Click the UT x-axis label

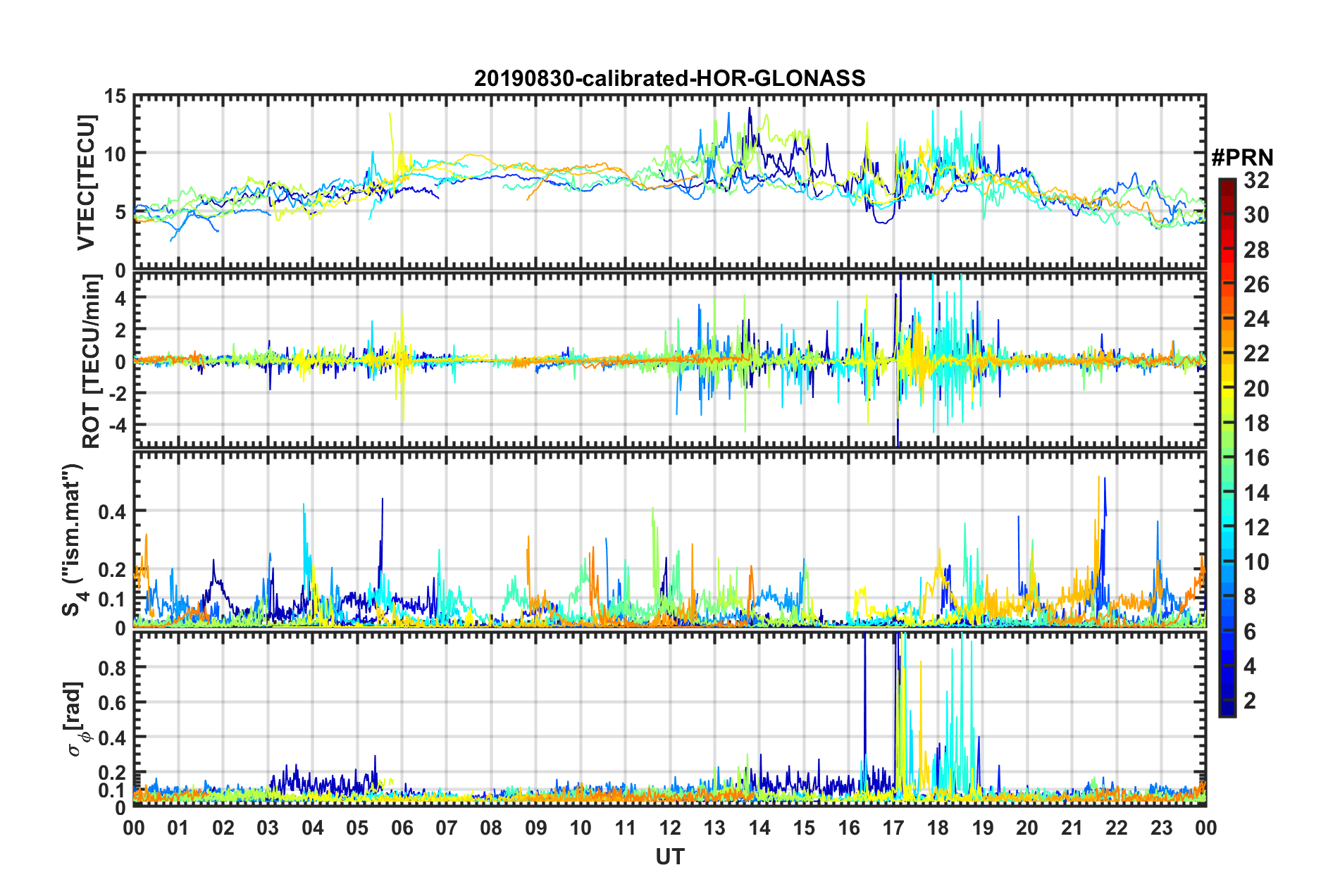click(x=669, y=857)
